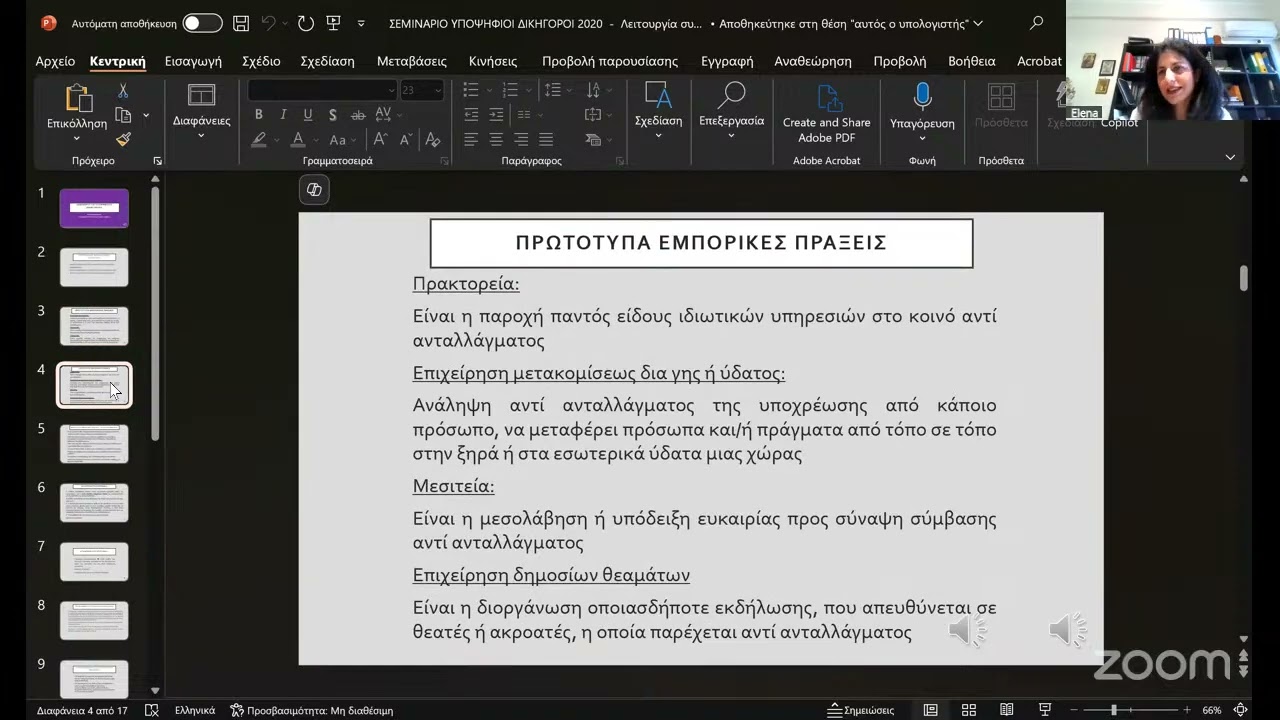Click the font name combo box
The image size is (1280, 720).
click(322, 90)
